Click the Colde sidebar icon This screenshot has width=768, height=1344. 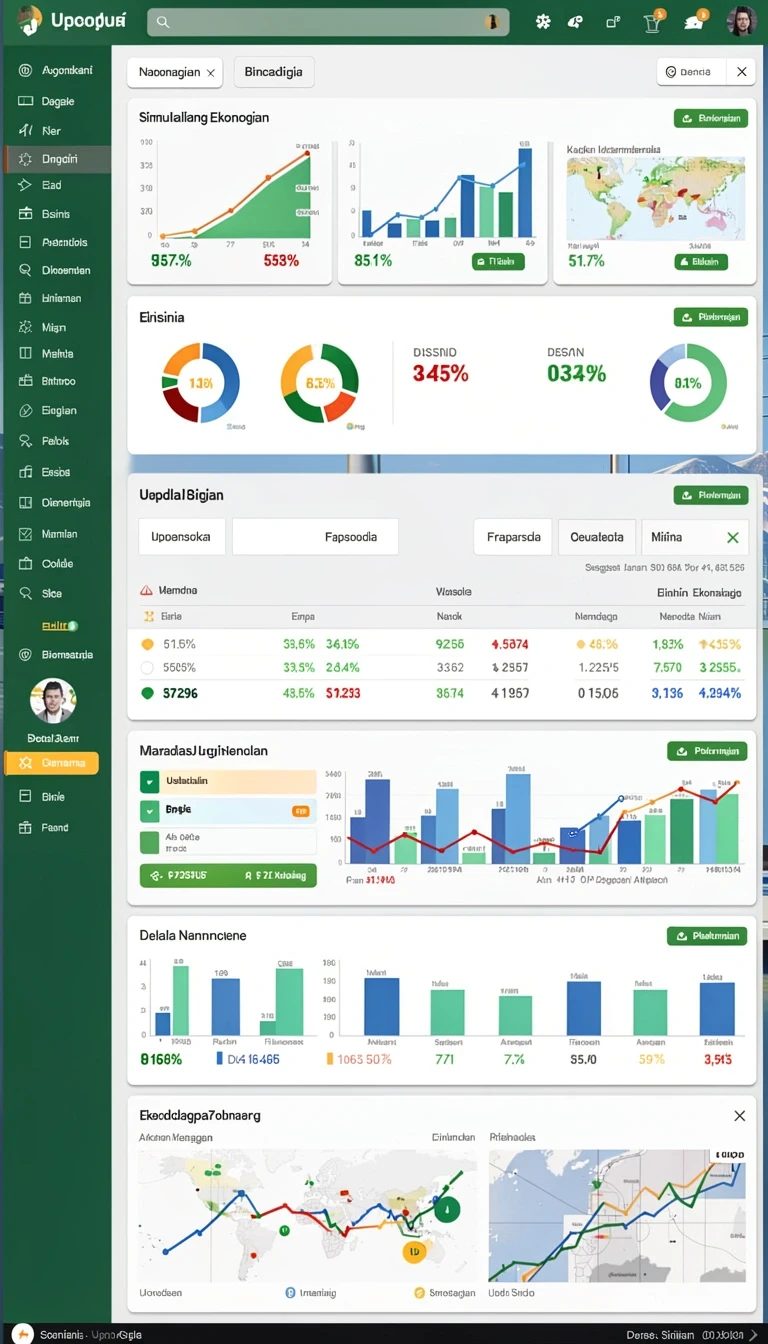[x=25, y=563]
